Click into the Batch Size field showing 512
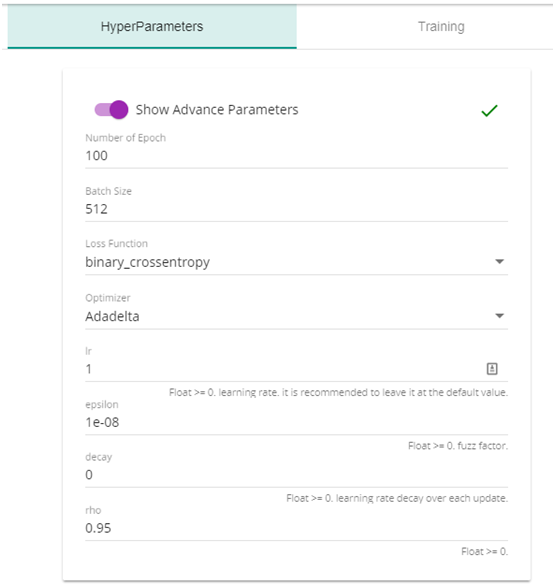Image resolution: width=555 pixels, height=587 pixels. [296, 209]
